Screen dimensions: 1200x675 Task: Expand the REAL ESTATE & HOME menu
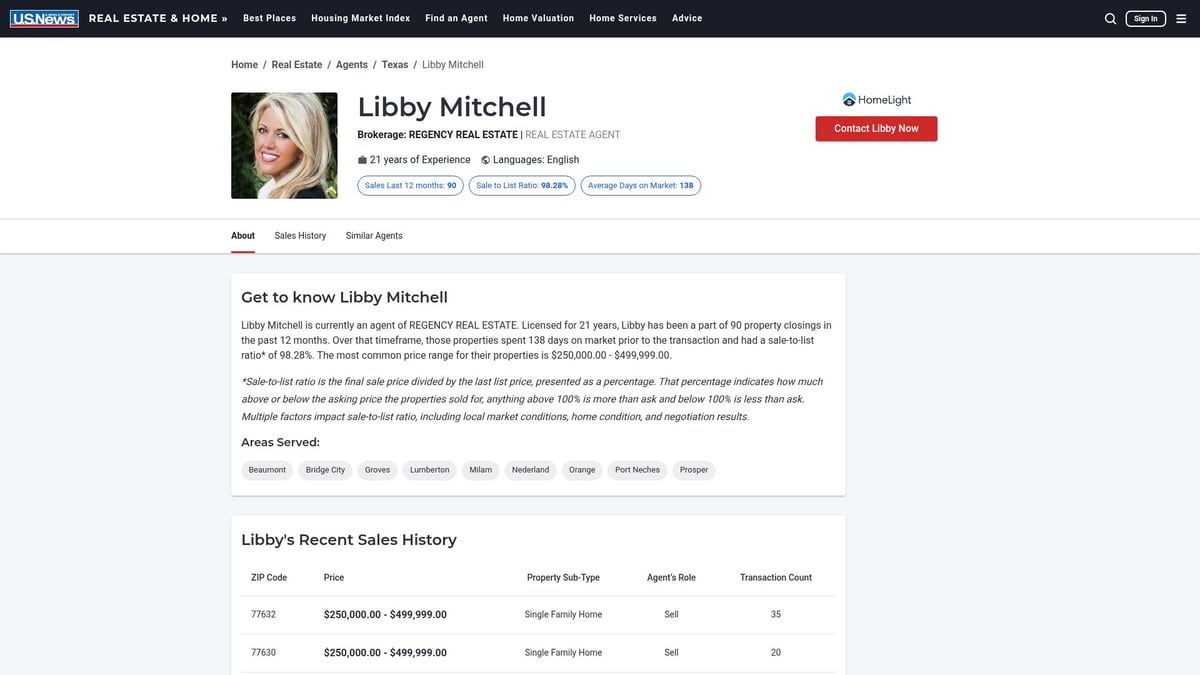(155, 17)
